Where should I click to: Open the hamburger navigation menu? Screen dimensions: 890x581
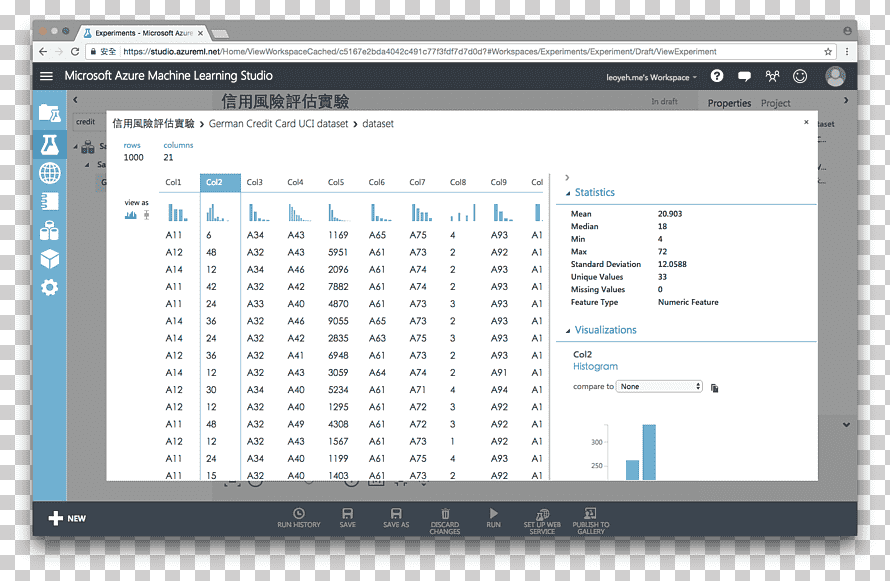tap(46, 76)
